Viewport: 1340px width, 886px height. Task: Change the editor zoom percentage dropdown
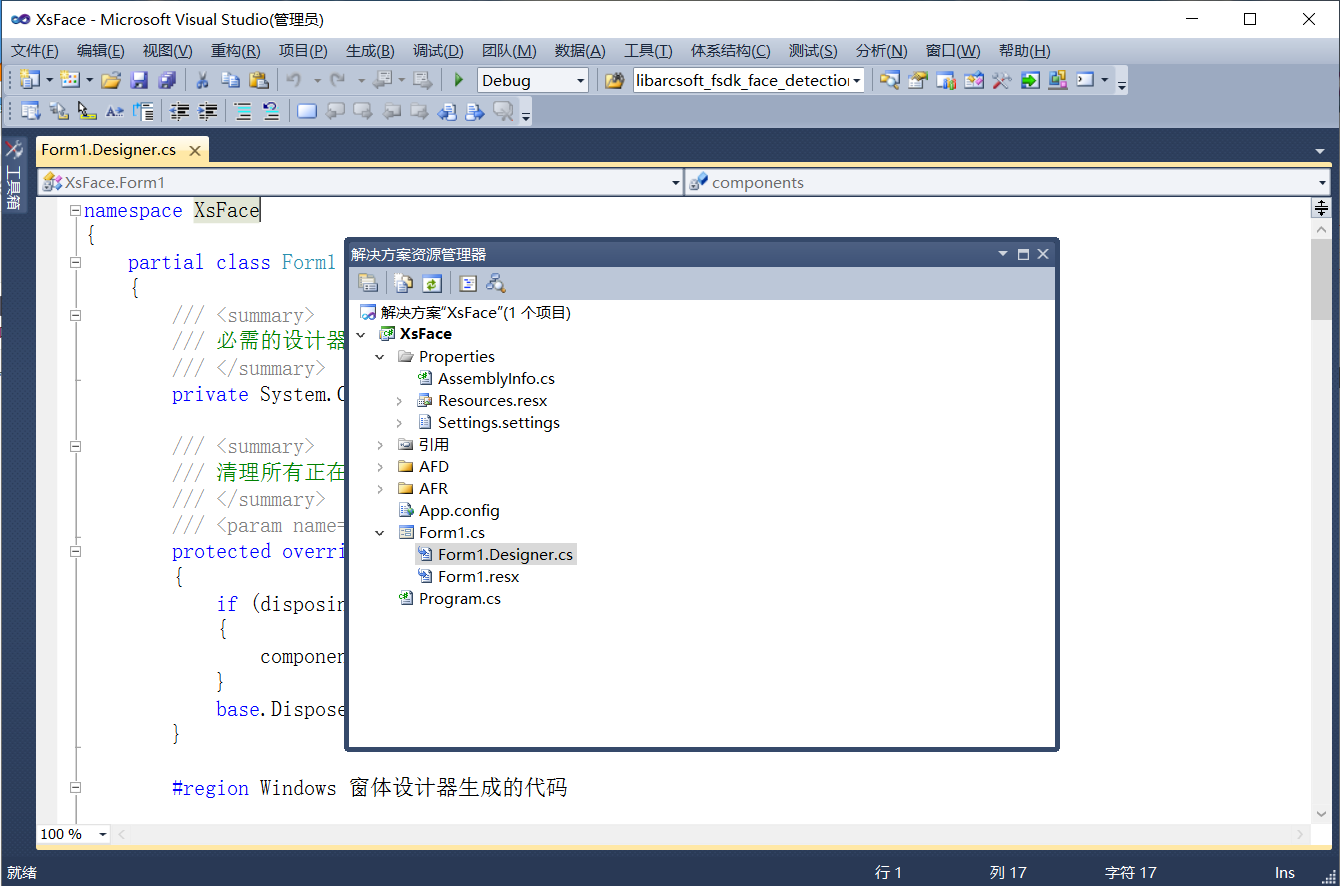point(103,833)
